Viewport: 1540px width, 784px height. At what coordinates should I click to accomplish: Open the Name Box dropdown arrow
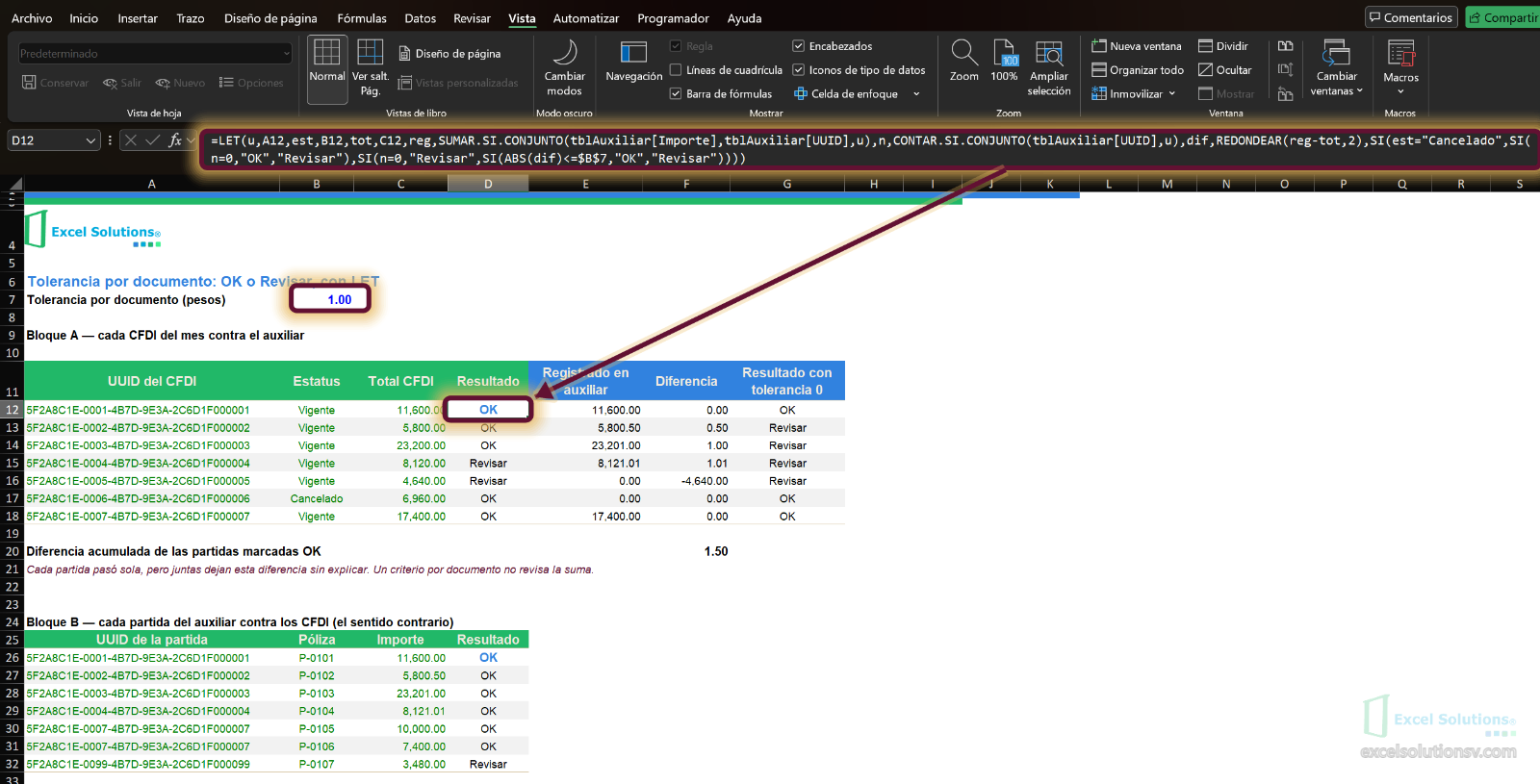(91, 140)
